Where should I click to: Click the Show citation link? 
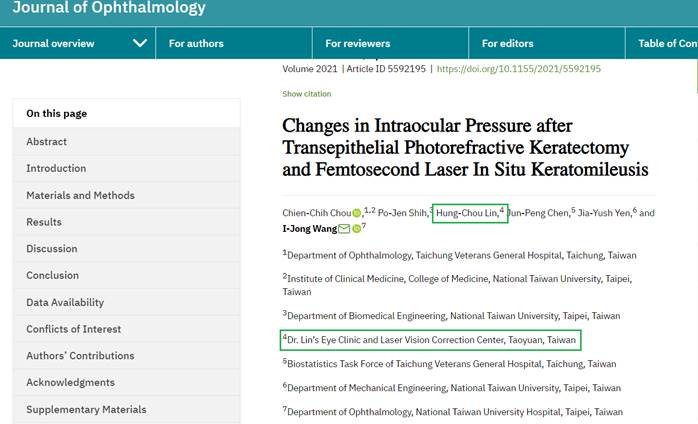(307, 94)
